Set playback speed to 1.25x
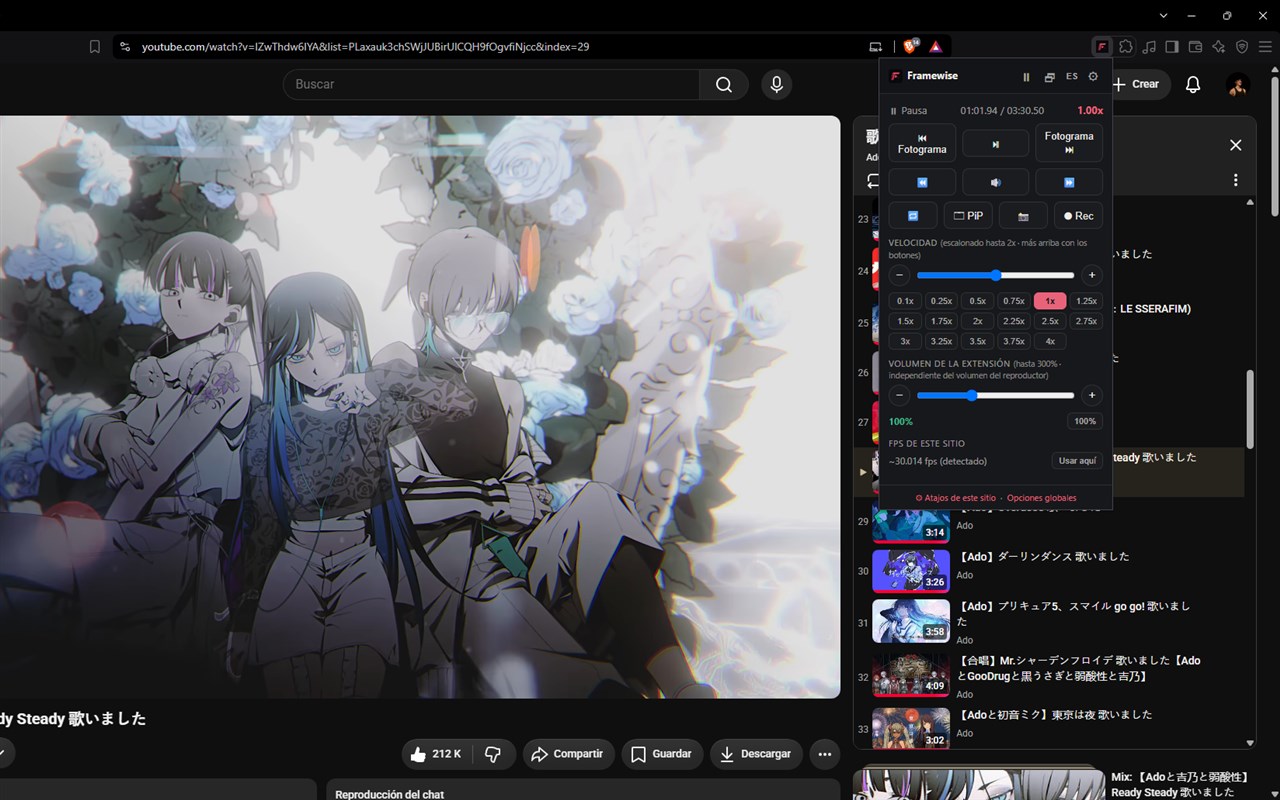 1087,301
